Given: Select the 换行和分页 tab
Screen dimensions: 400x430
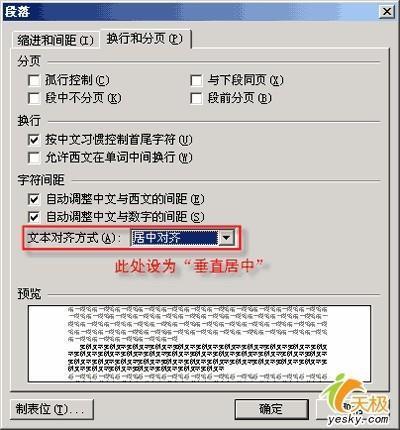Looking at the screenshot, I should click(x=144, y=39).
